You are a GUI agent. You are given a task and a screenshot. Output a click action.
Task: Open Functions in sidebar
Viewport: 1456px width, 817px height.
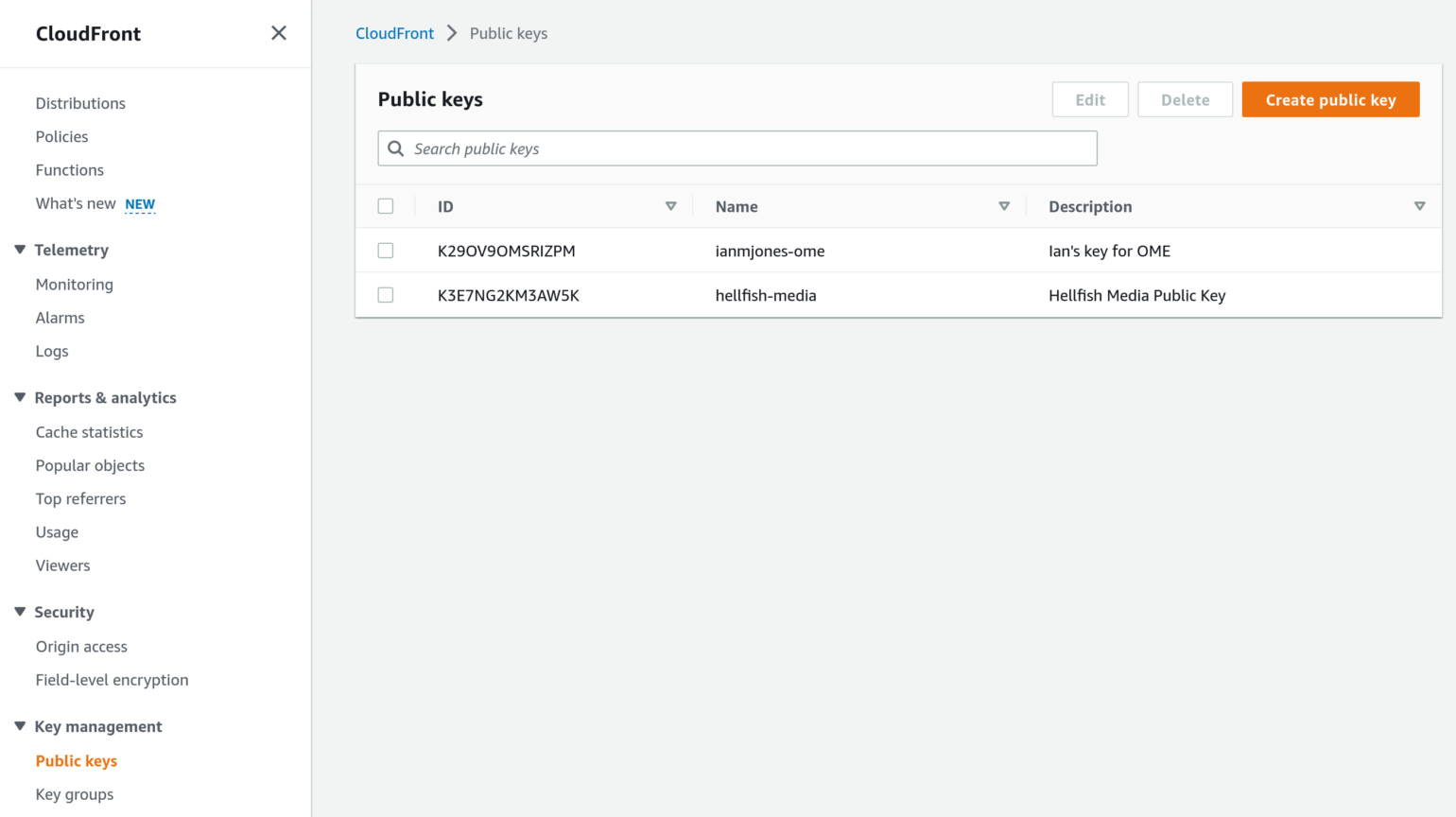tap(70, 170)
